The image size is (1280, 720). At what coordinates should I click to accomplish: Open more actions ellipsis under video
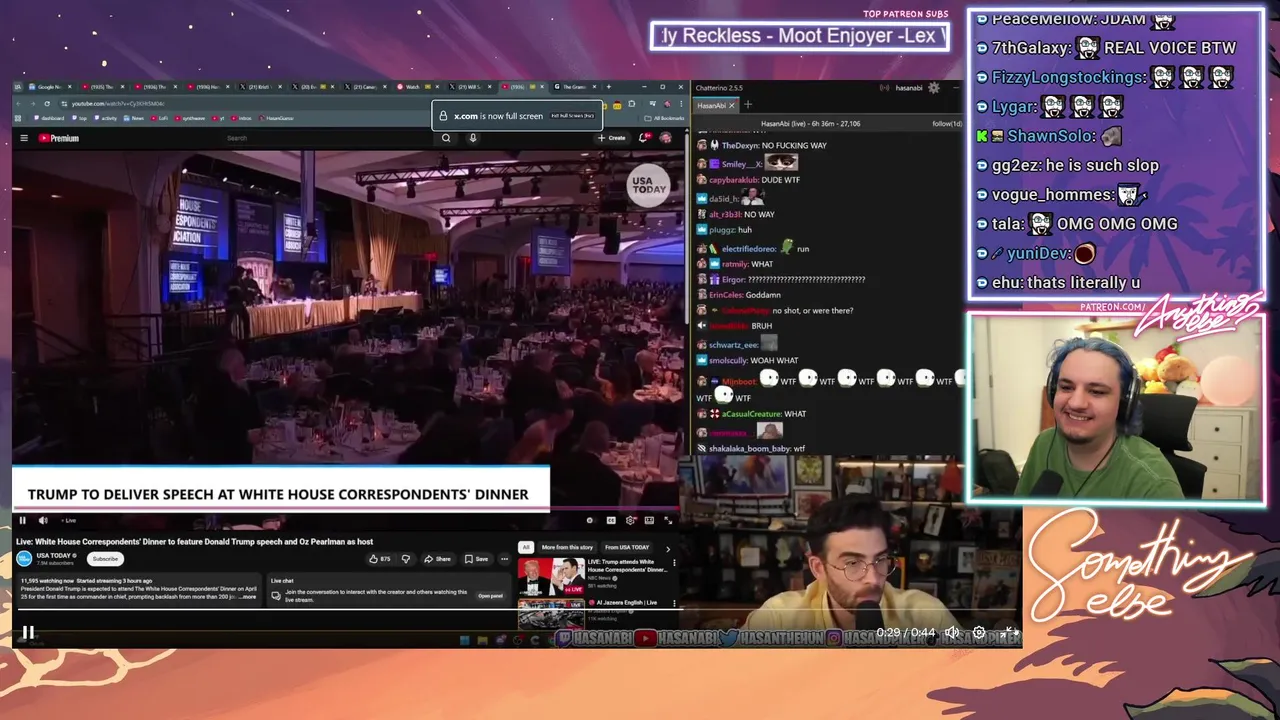pyautogui.click(x=504, y=559)
